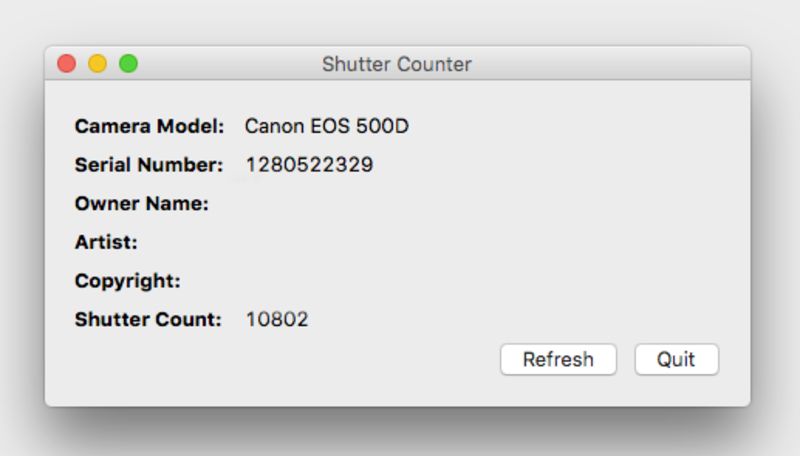
Task: Click the Owner Name label
Action: pyautogui.click(x=141, y=204)
